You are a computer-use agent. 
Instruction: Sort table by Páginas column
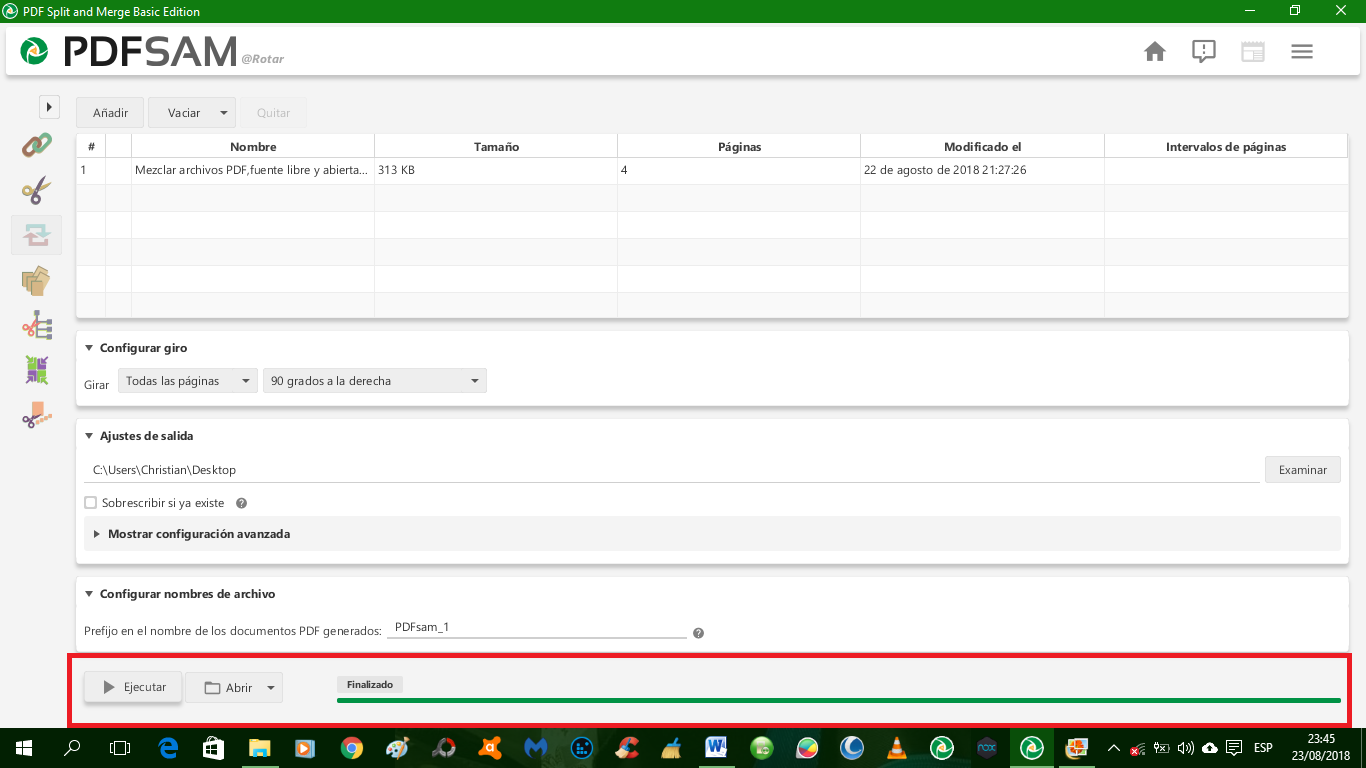click(739, 146)
